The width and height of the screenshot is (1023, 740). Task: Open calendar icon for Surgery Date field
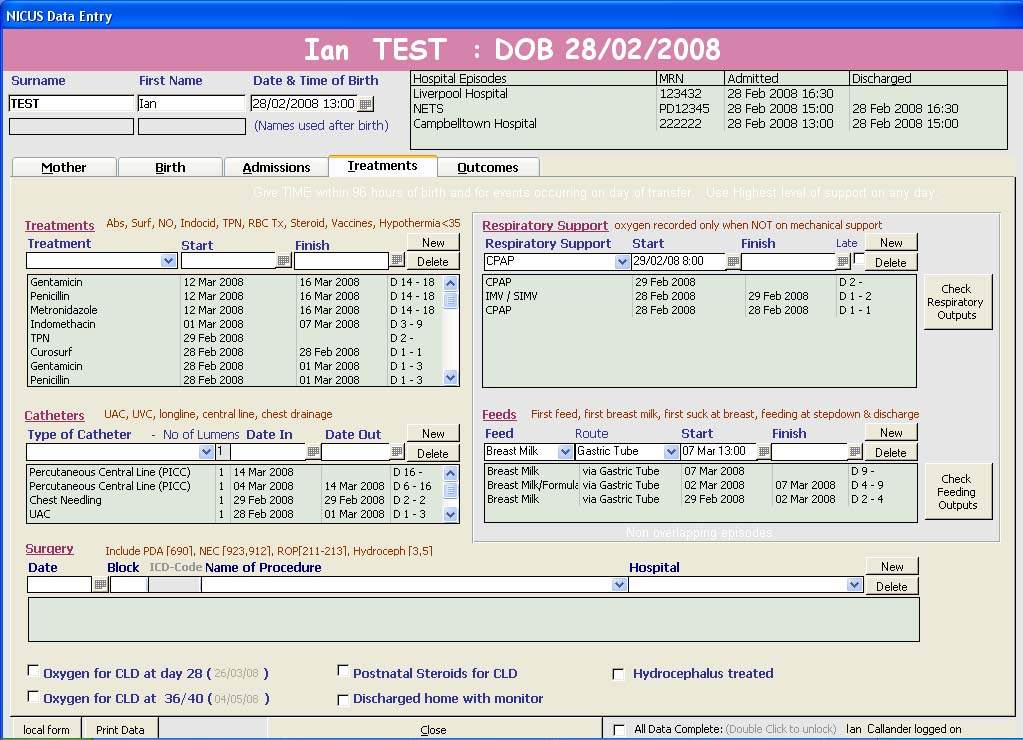click(100, 585)
